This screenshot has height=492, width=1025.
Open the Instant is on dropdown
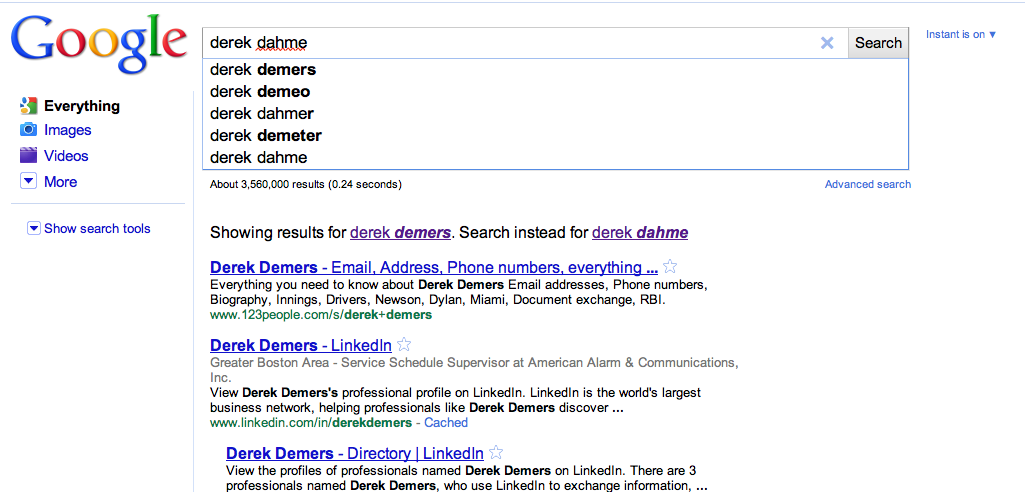pyautogui.click(x=961, y=35)
